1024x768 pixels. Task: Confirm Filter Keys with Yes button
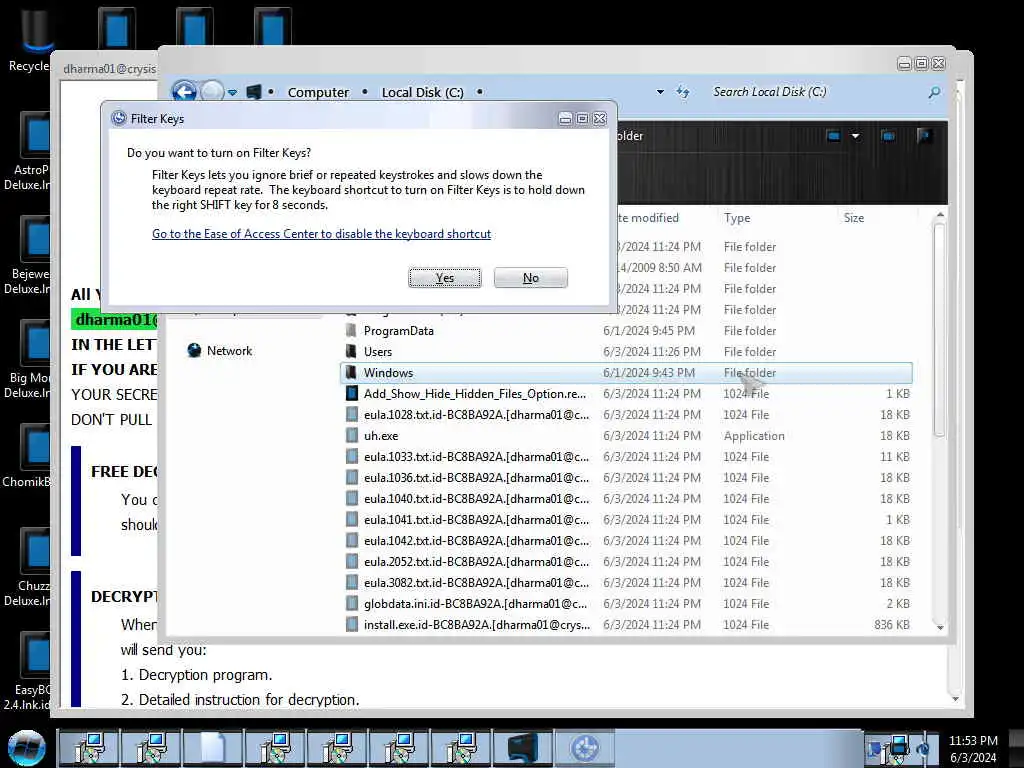[445, 278]
